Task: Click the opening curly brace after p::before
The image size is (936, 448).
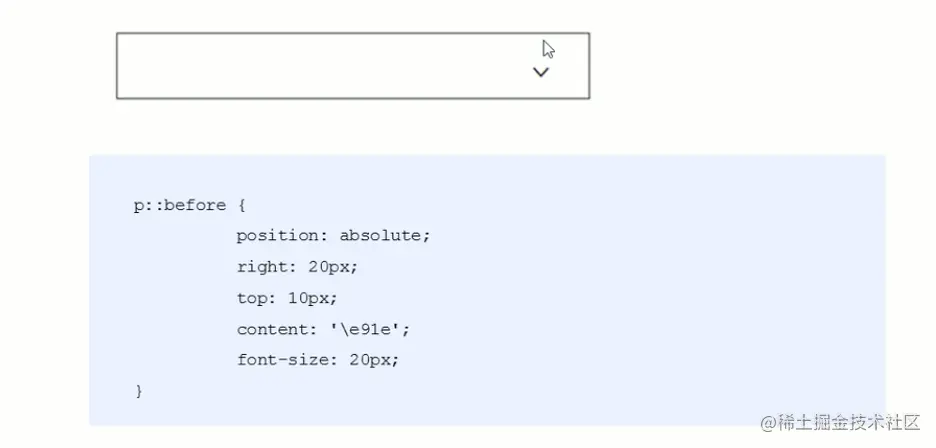Action: (241, 206)
